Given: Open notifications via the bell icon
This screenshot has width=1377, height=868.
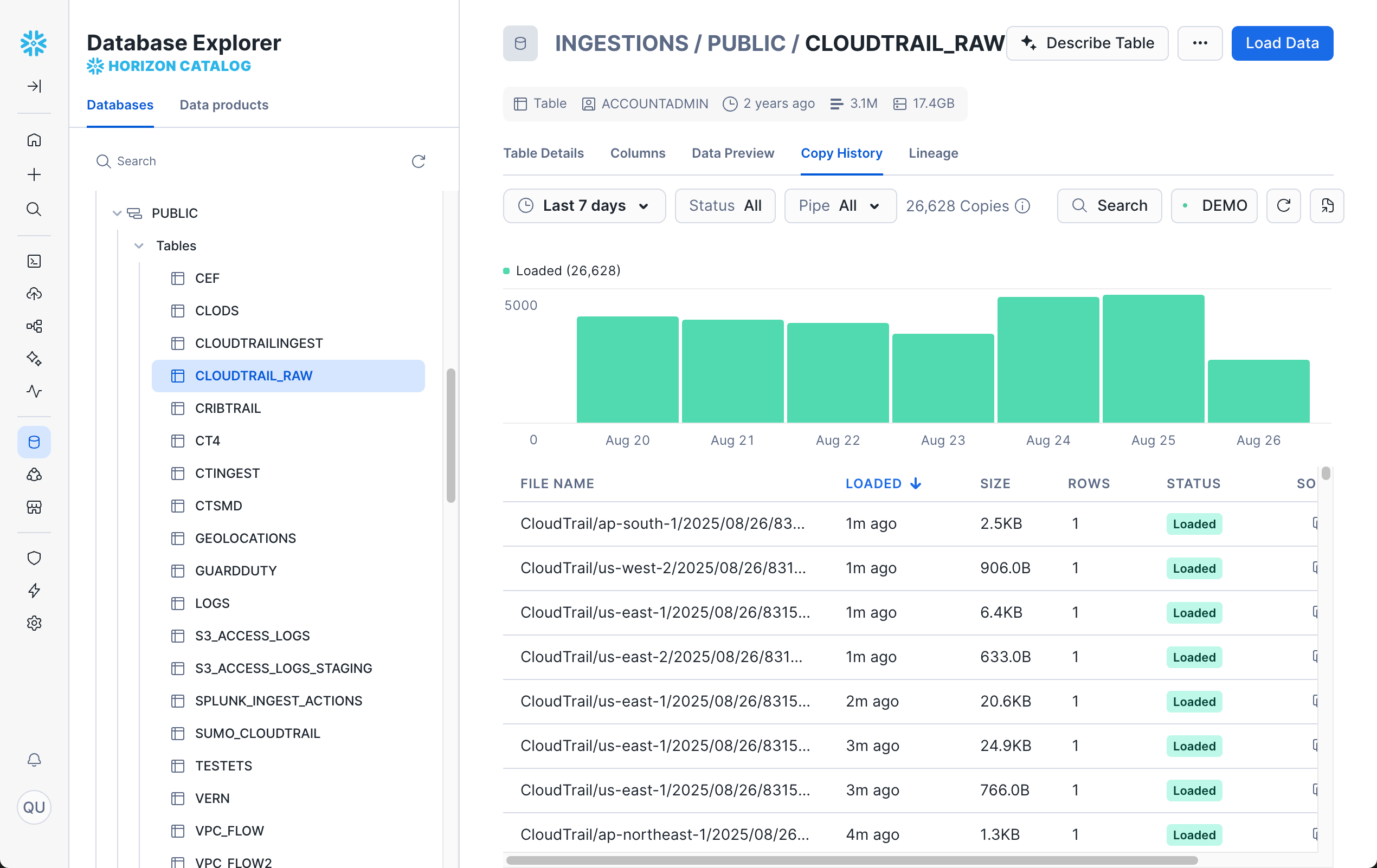Looking at the screenshot, I should click(x=34, y=760).
